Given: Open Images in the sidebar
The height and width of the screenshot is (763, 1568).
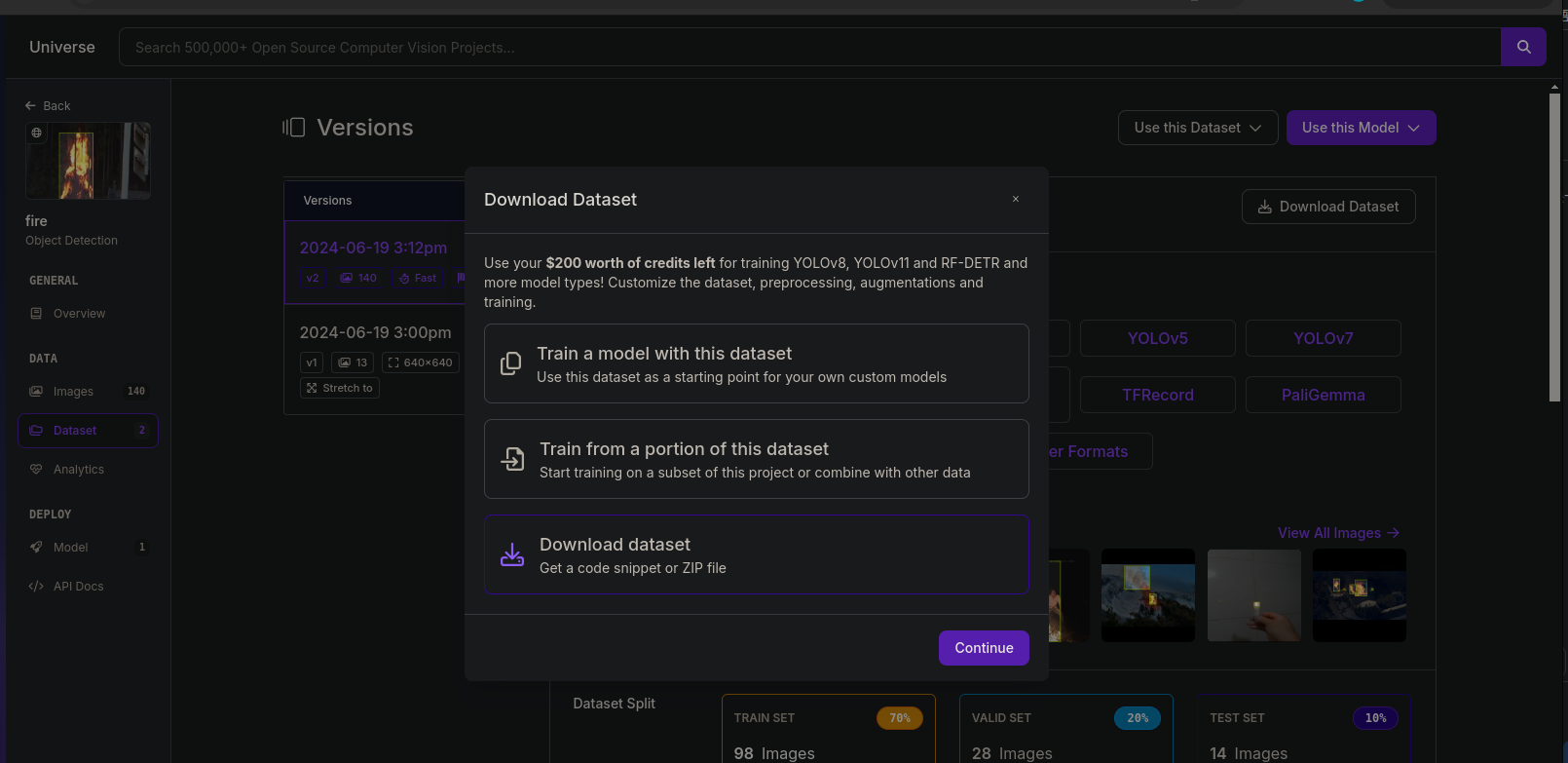Looking at the screenshot, I should point(88,392).
